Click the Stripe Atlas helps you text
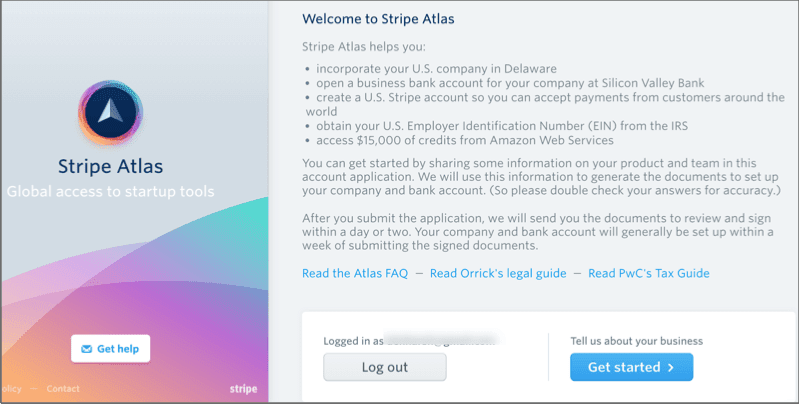 pyautogui.click(x=364, y=47)
